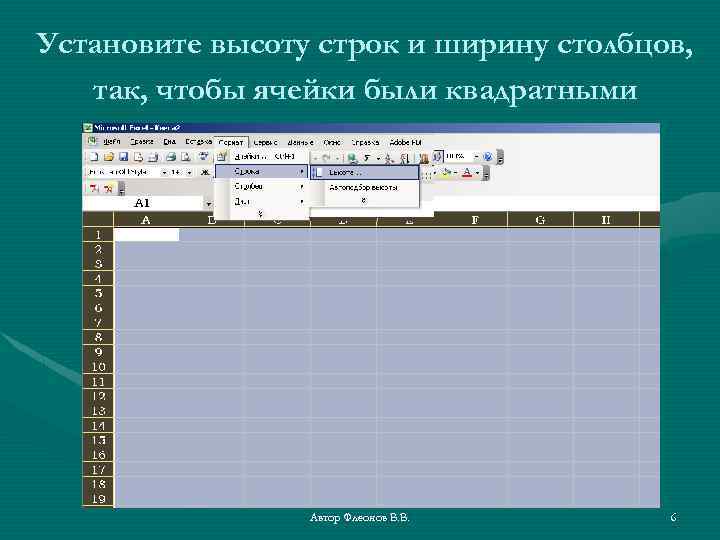Select Строка in the Format menu

pos(262,172)
